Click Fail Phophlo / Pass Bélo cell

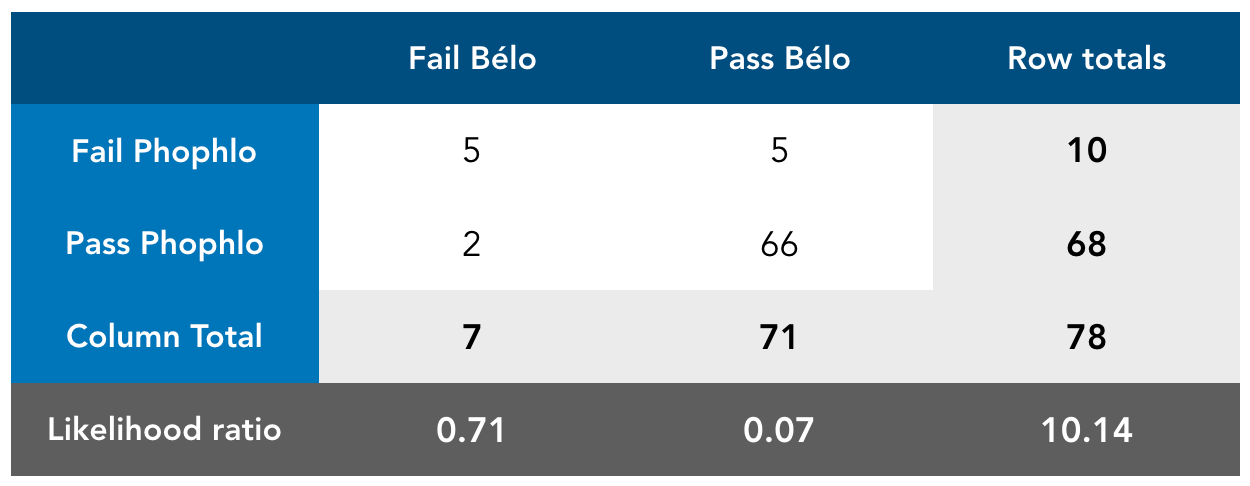[779, 151]
